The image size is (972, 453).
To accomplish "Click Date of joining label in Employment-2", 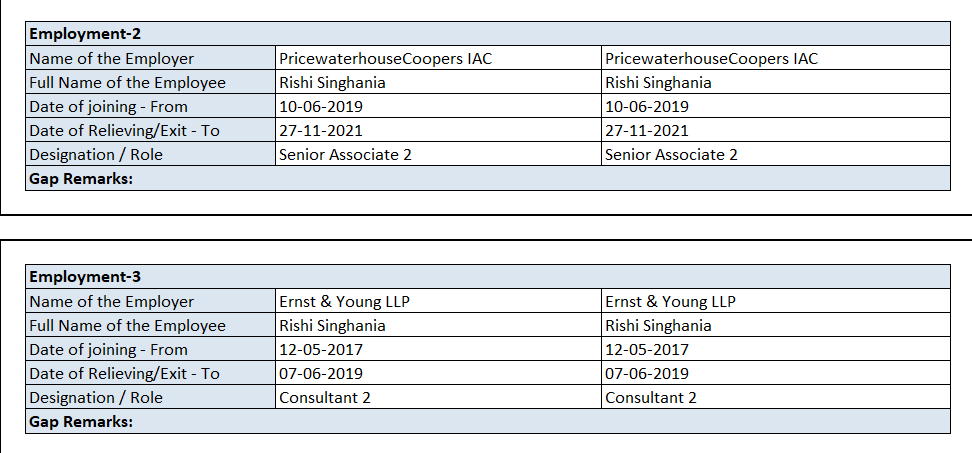I will pos(109,106).
